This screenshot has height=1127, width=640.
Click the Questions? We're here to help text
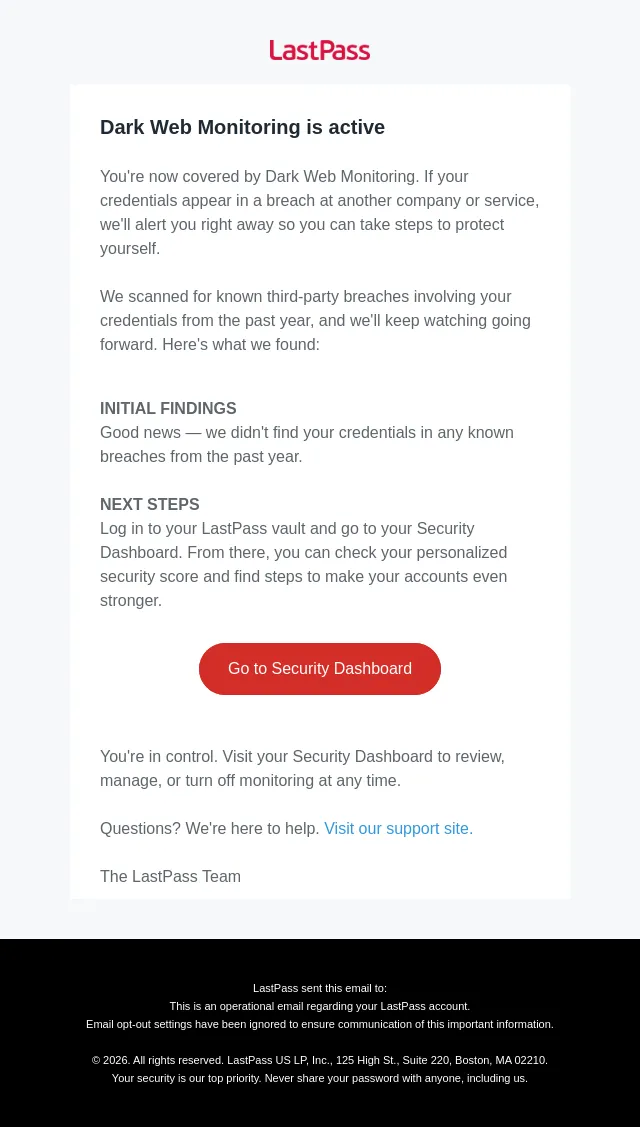[210, 828]
